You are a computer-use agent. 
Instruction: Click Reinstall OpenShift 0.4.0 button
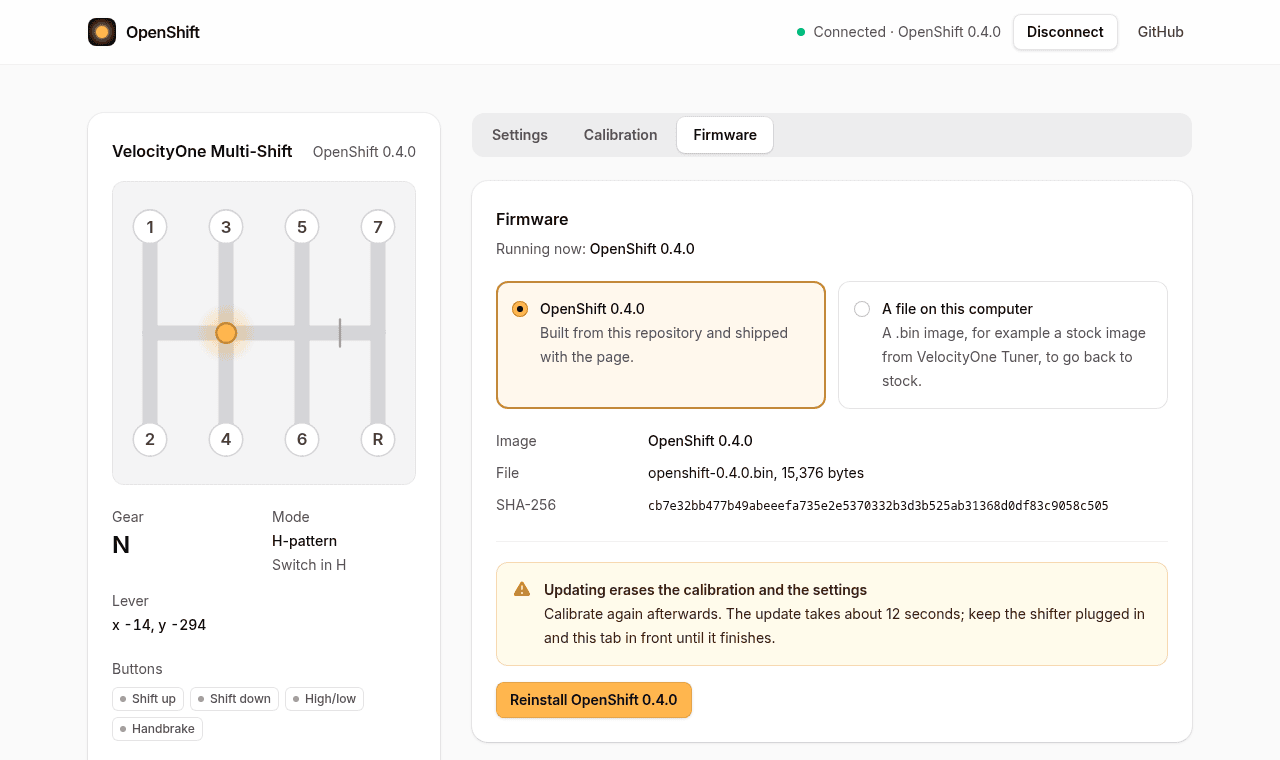[x=594, y=700]
